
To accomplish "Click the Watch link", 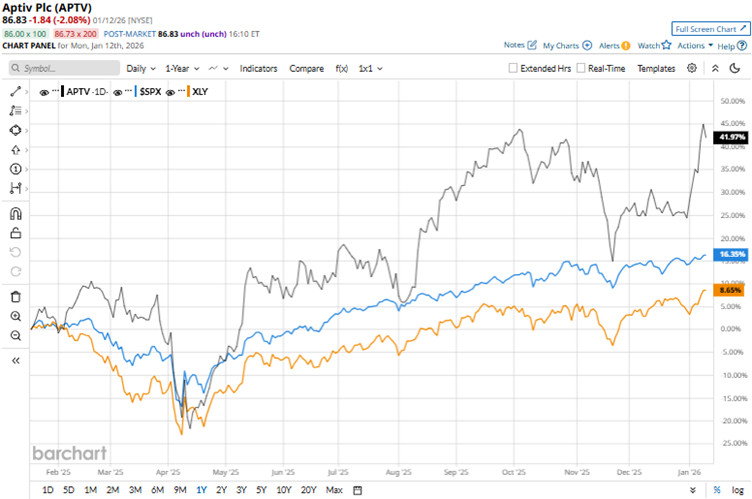I will click(648, 46).
